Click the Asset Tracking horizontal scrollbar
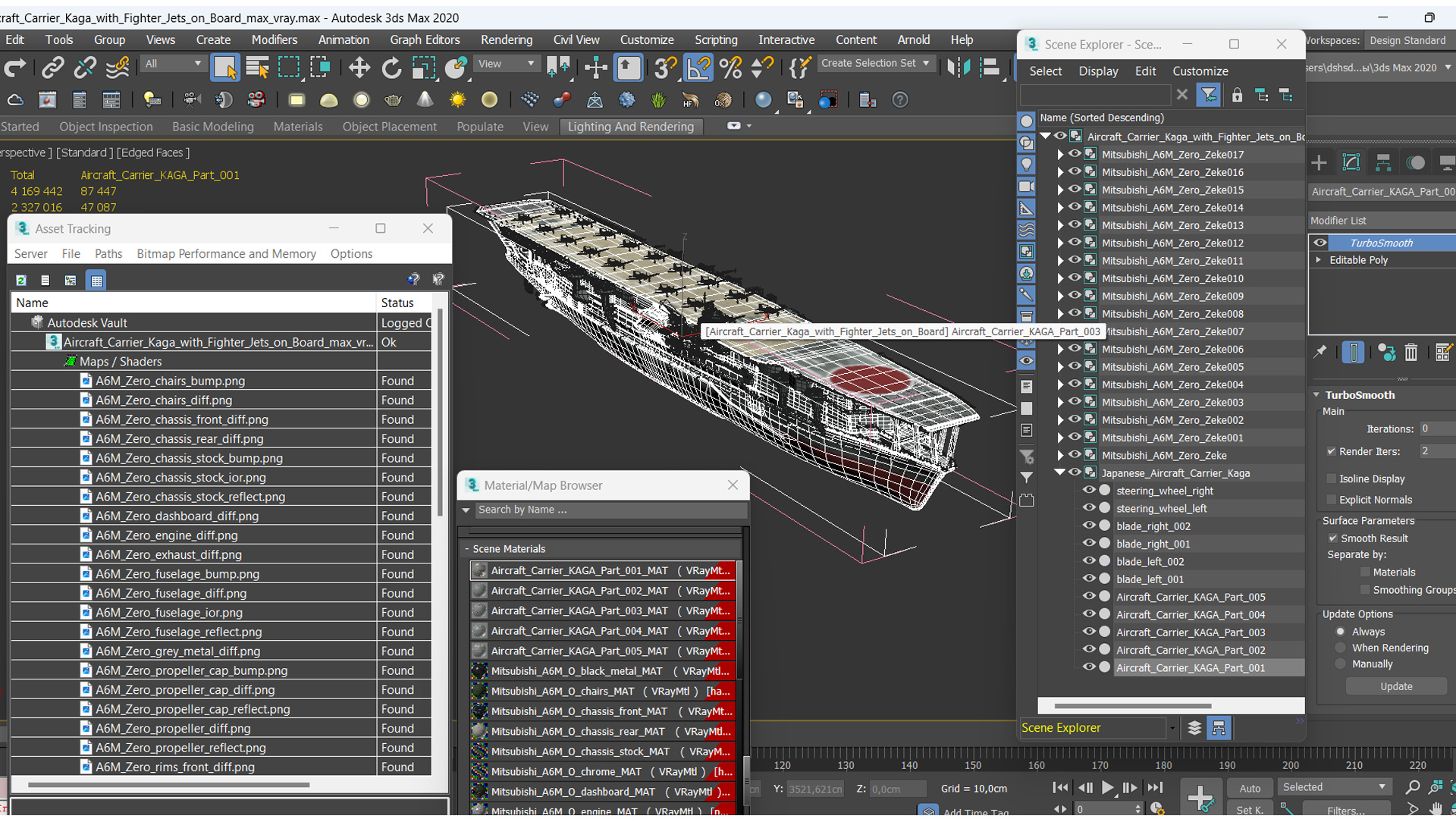1456x819 pixels. 169,785
